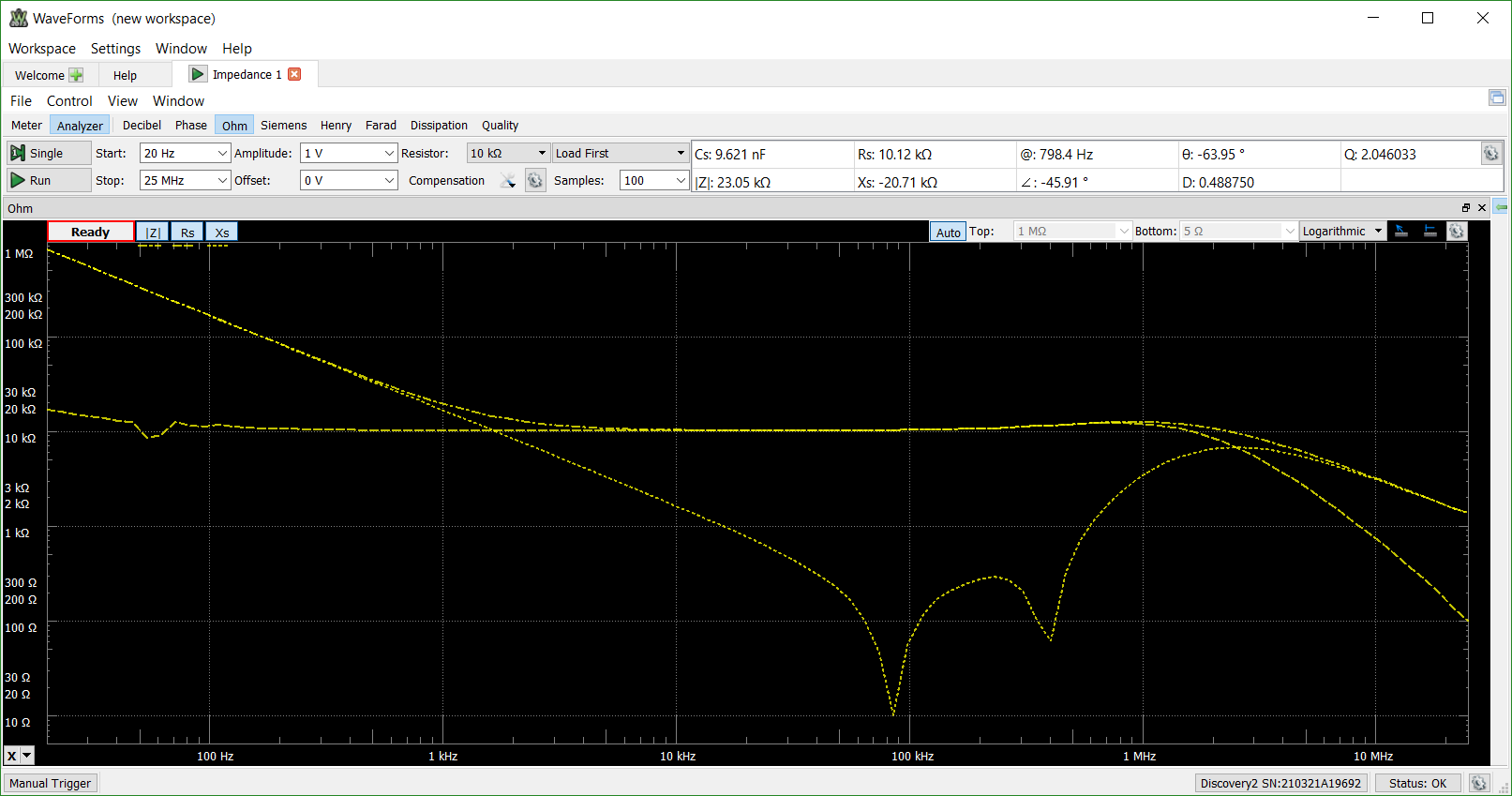Click the green sidebar expand icon

coord(1502,207)
